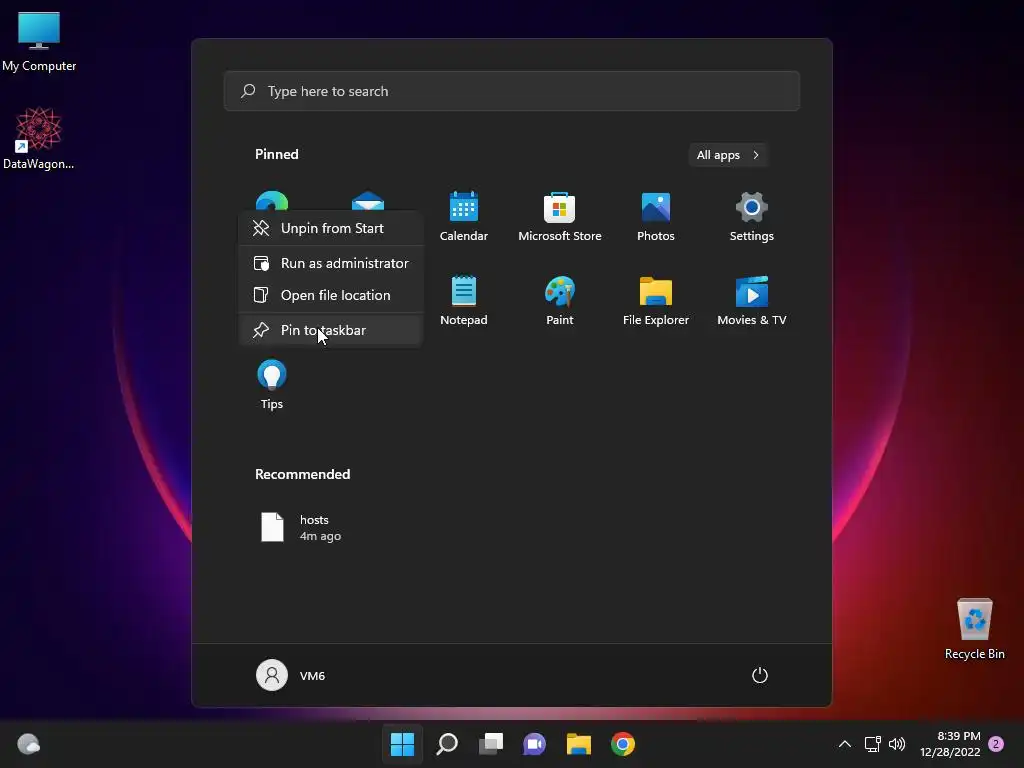Select Unpin from Start
Screen dimensions: 1024x768
pos(331,228)
